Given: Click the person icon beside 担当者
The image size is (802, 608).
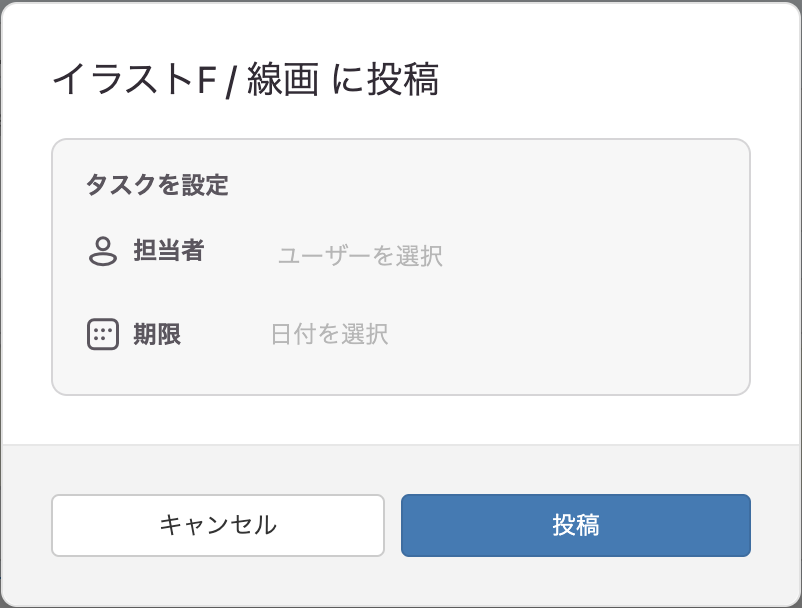Looking at the screenshot, I should pos(103,251).
